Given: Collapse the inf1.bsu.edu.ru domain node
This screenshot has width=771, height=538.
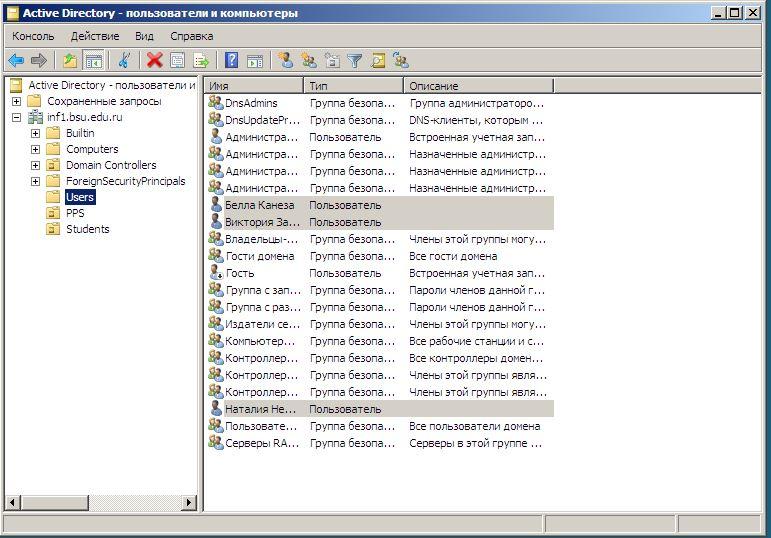Looking at the screenshot, I should tap(16, 118).
